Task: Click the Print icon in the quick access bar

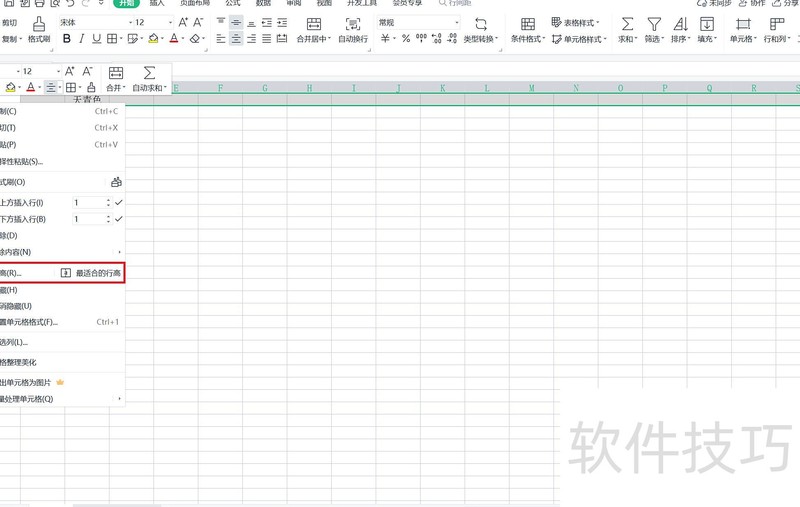Action: [x=39, y=3]
